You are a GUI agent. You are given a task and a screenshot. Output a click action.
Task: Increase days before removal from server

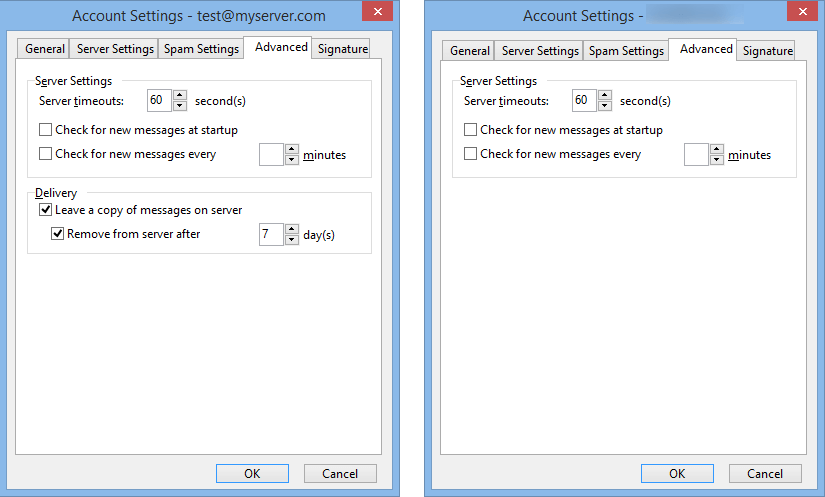pos(292,229)
